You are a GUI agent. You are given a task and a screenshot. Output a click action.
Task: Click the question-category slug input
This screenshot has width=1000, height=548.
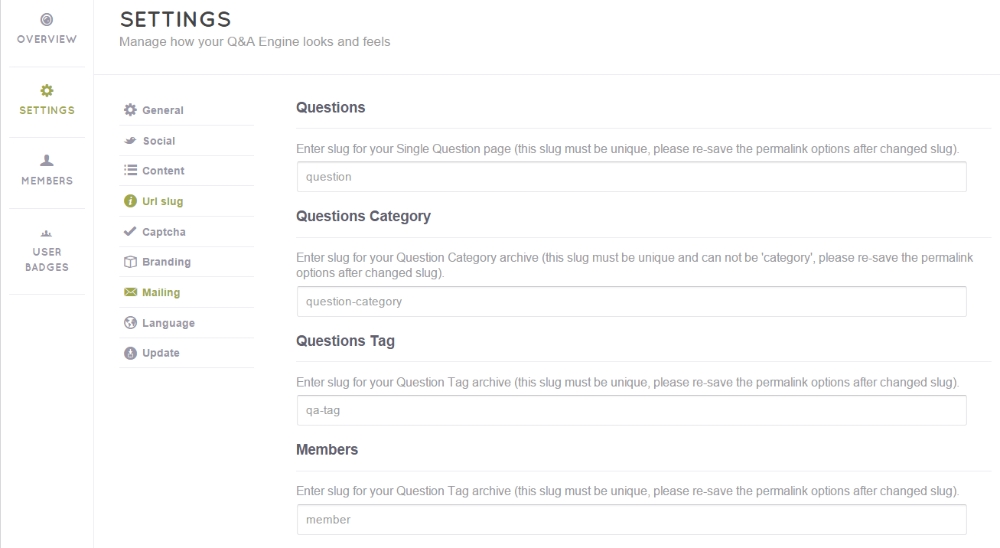tap(631, 301)
